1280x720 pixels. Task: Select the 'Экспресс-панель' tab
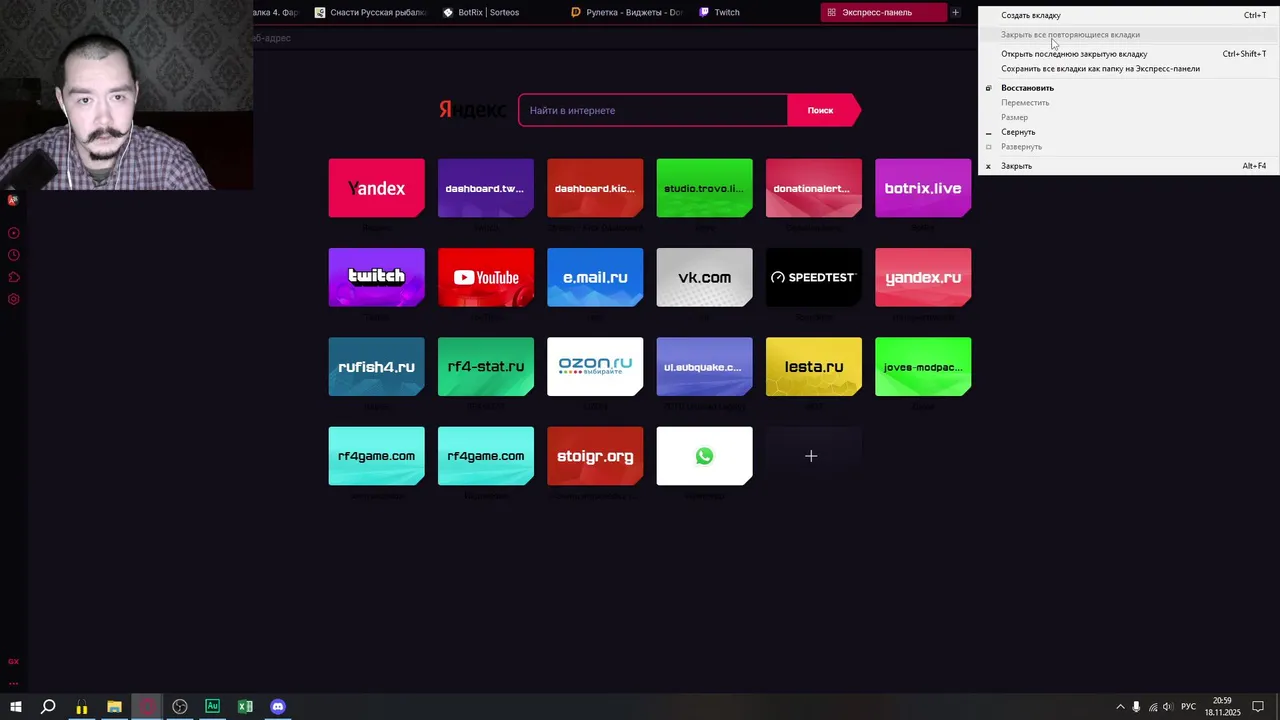(x=883, y=12)
